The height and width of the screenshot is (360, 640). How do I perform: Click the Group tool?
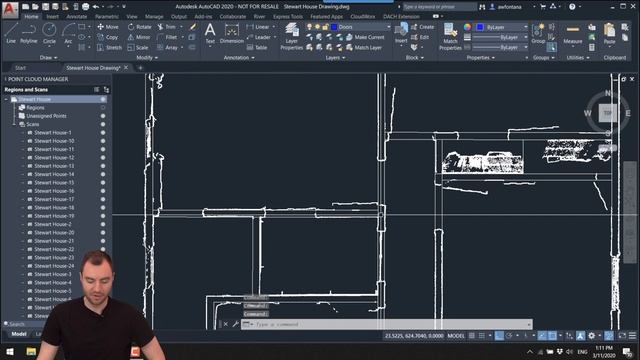538,33
